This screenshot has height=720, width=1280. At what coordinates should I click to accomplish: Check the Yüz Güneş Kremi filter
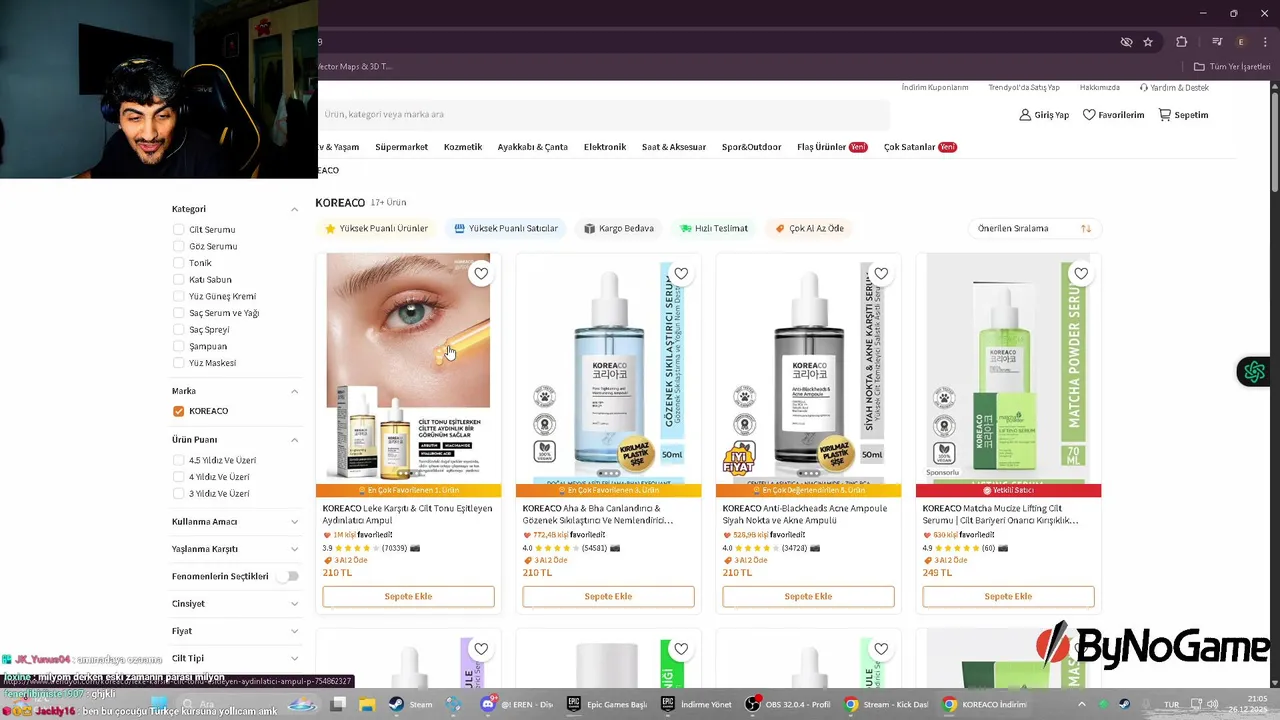[179, 296]
